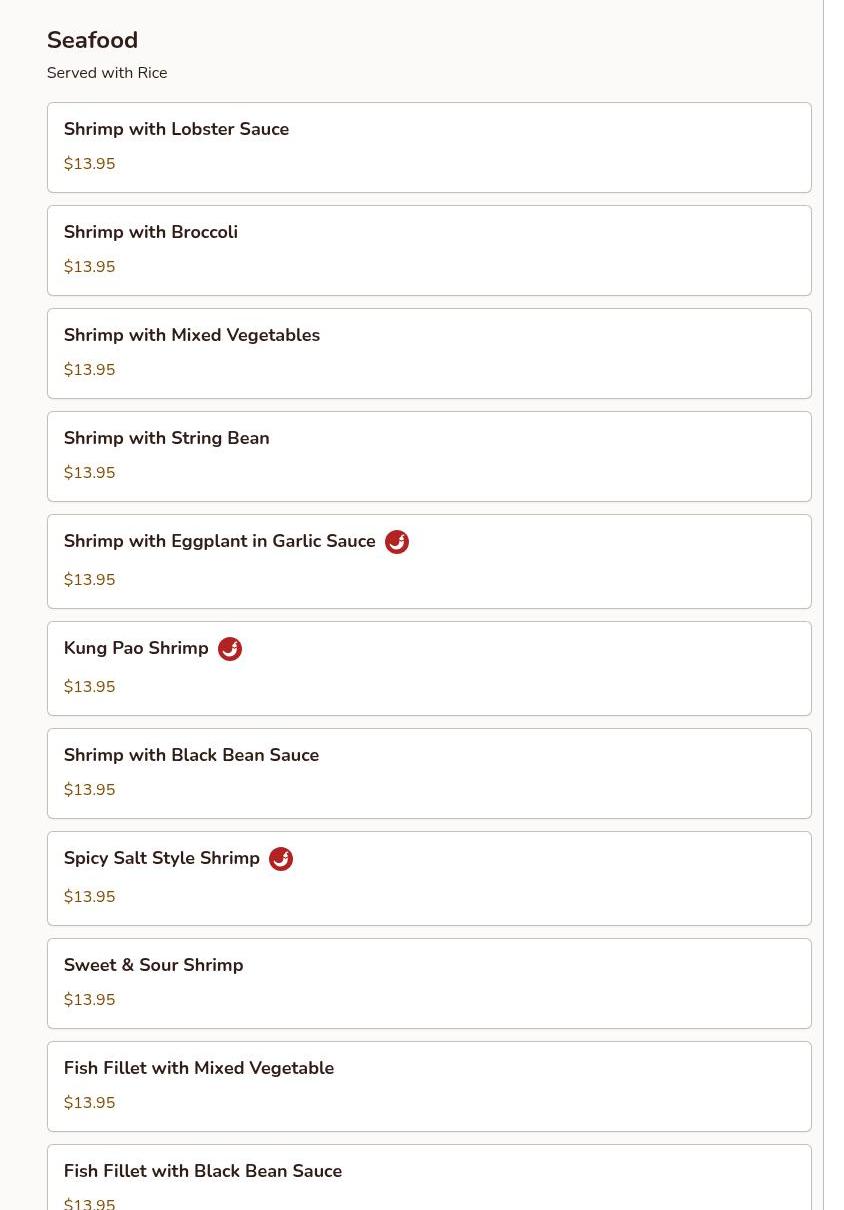Viewport: 844px width, 1210px height.
Task: Click the chili pepper icon next to Kung Pao Shrimp
Action: click(230, 649)
